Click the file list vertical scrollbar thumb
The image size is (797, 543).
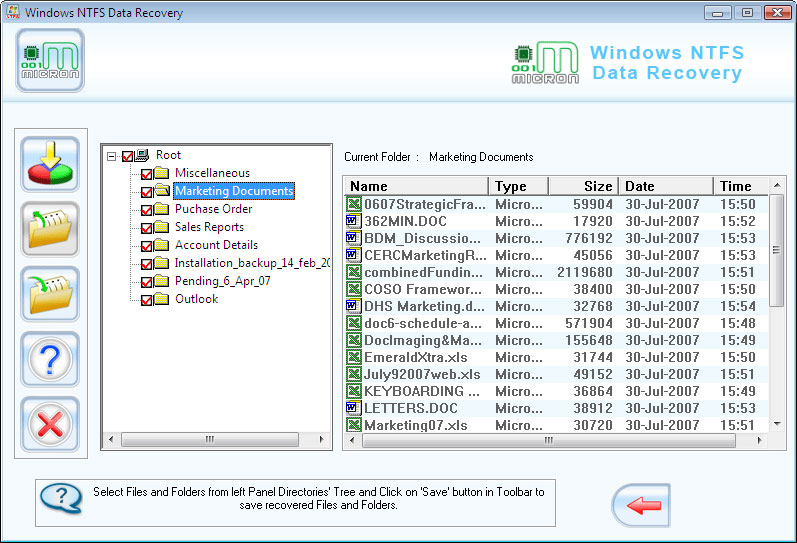[776, 250]
